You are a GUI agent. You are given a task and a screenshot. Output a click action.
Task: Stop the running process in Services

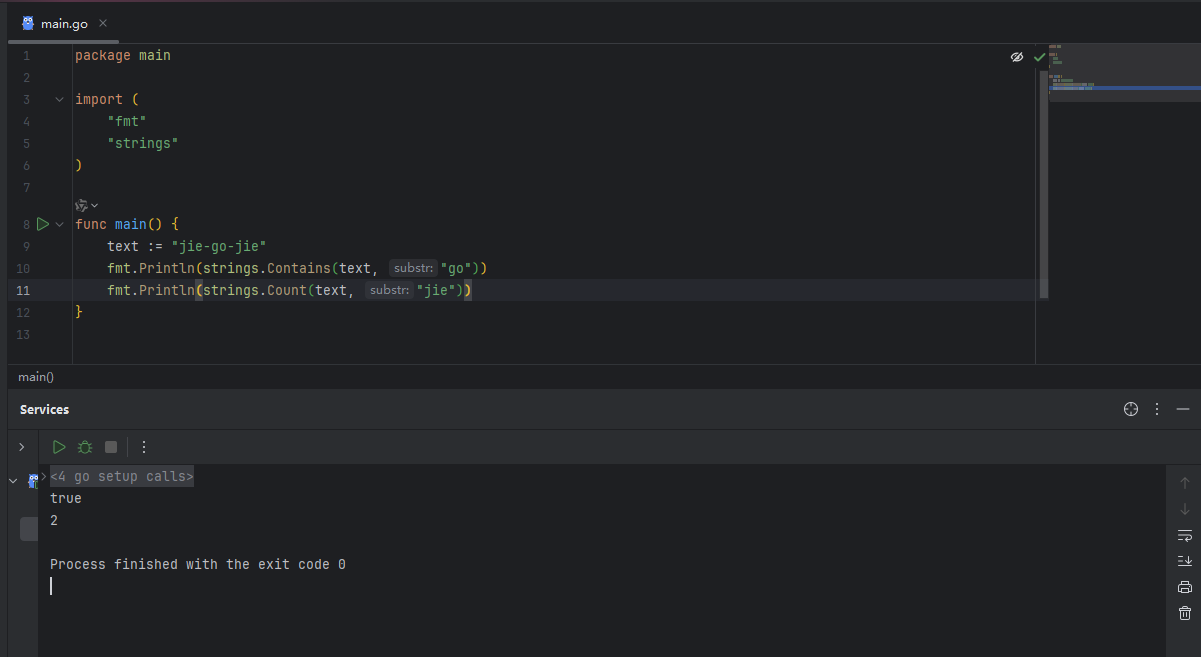point(111,447)
